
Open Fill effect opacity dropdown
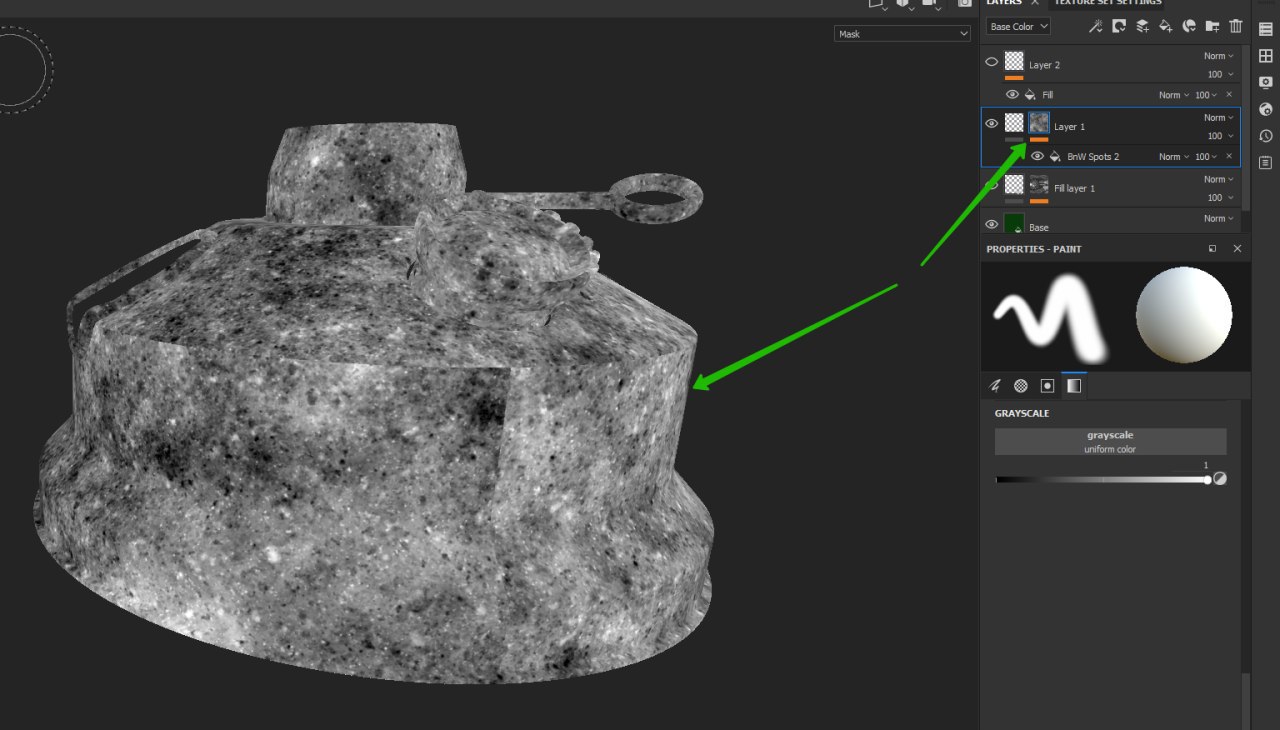pyautogui.click(x=1206, y=95)
